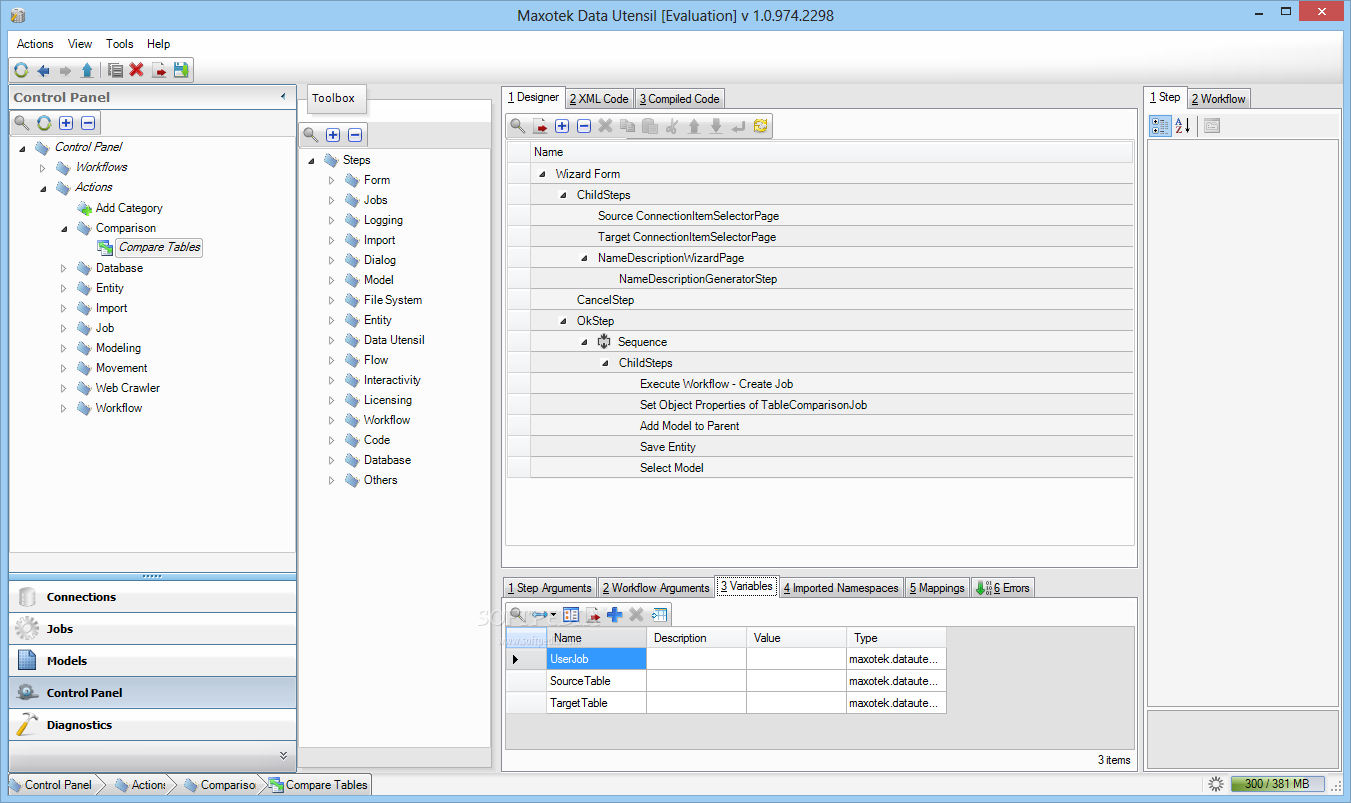The height and width of the screenshot is (803, 1351).
Task: Switch to Workflow tab in right panel
Action: click(1218, 99)
